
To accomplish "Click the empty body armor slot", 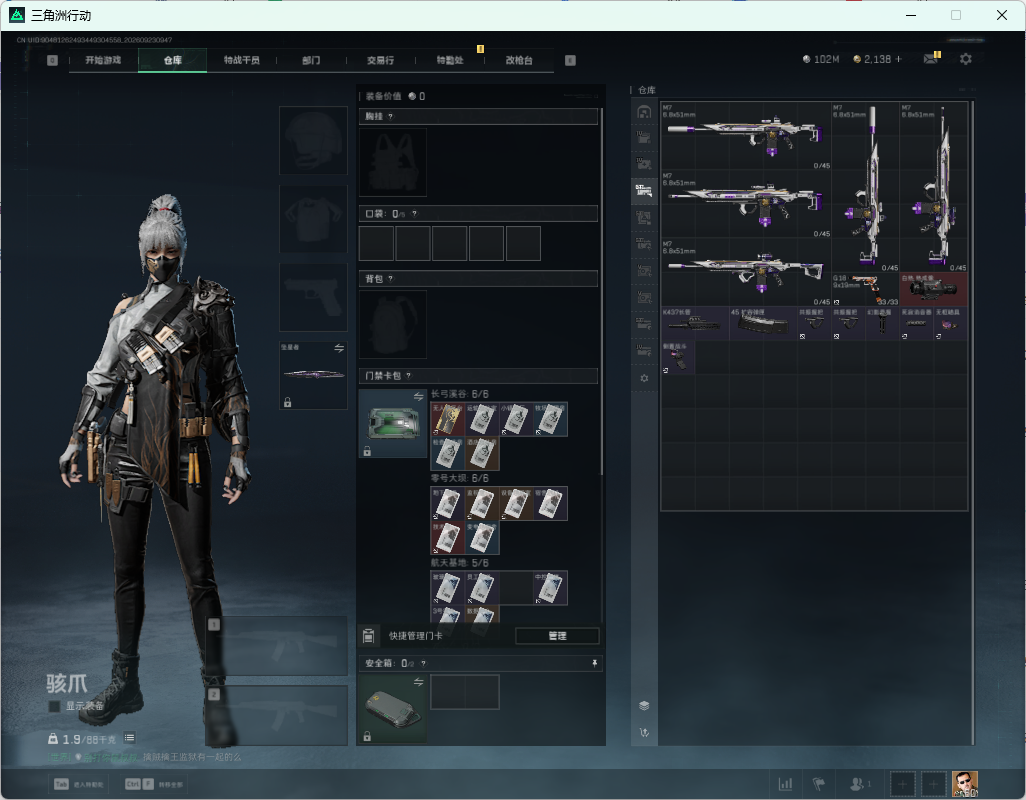I will [313, 219].
